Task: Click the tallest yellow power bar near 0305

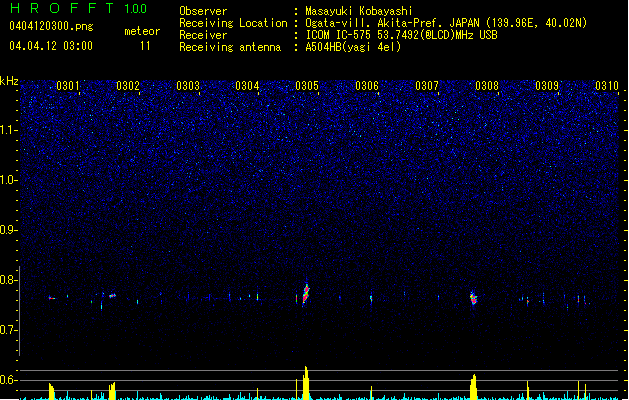Action: (x=306, y=383)
